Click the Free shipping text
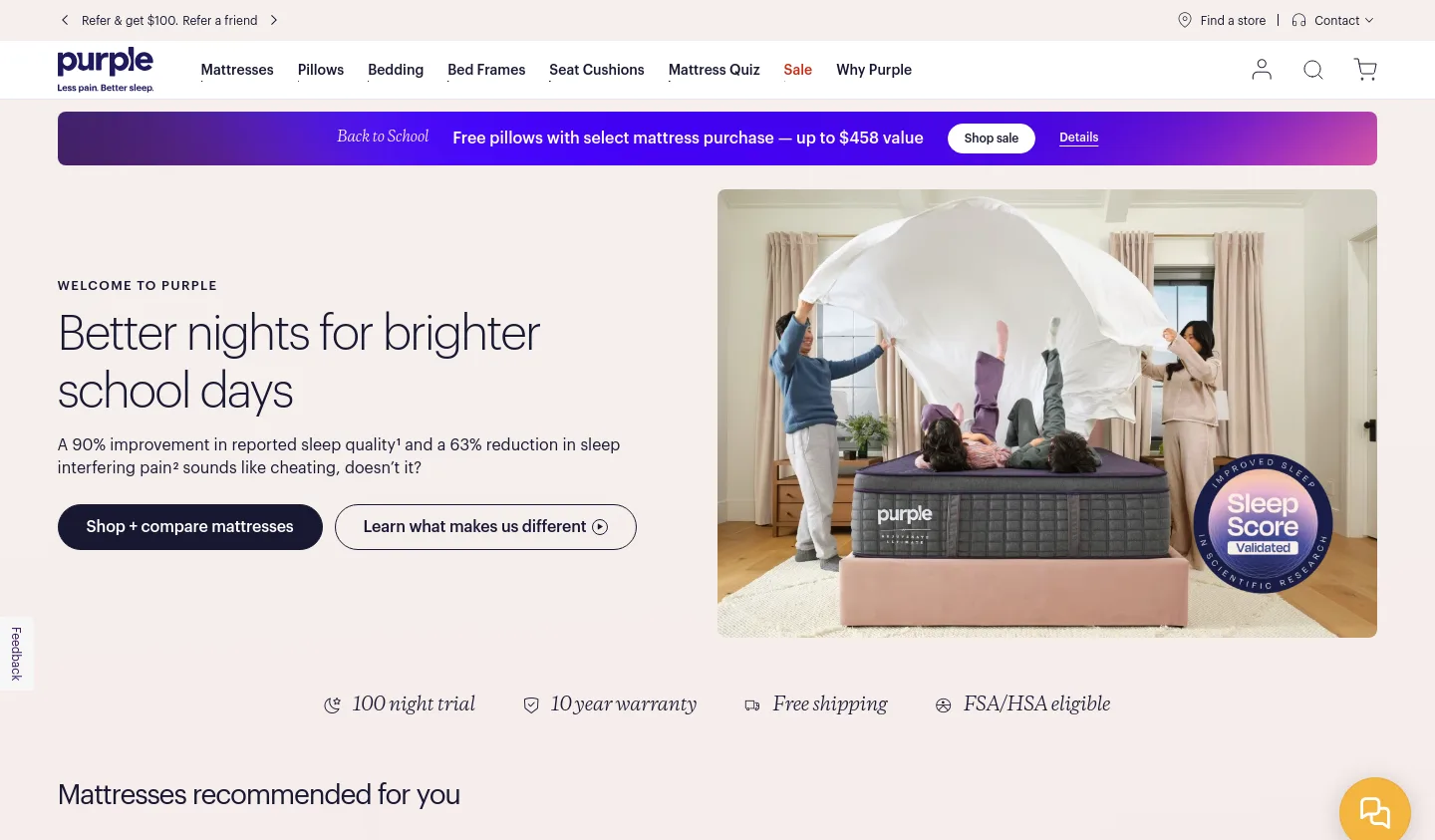The image size is (1435, 840). [x=830, y=704]
